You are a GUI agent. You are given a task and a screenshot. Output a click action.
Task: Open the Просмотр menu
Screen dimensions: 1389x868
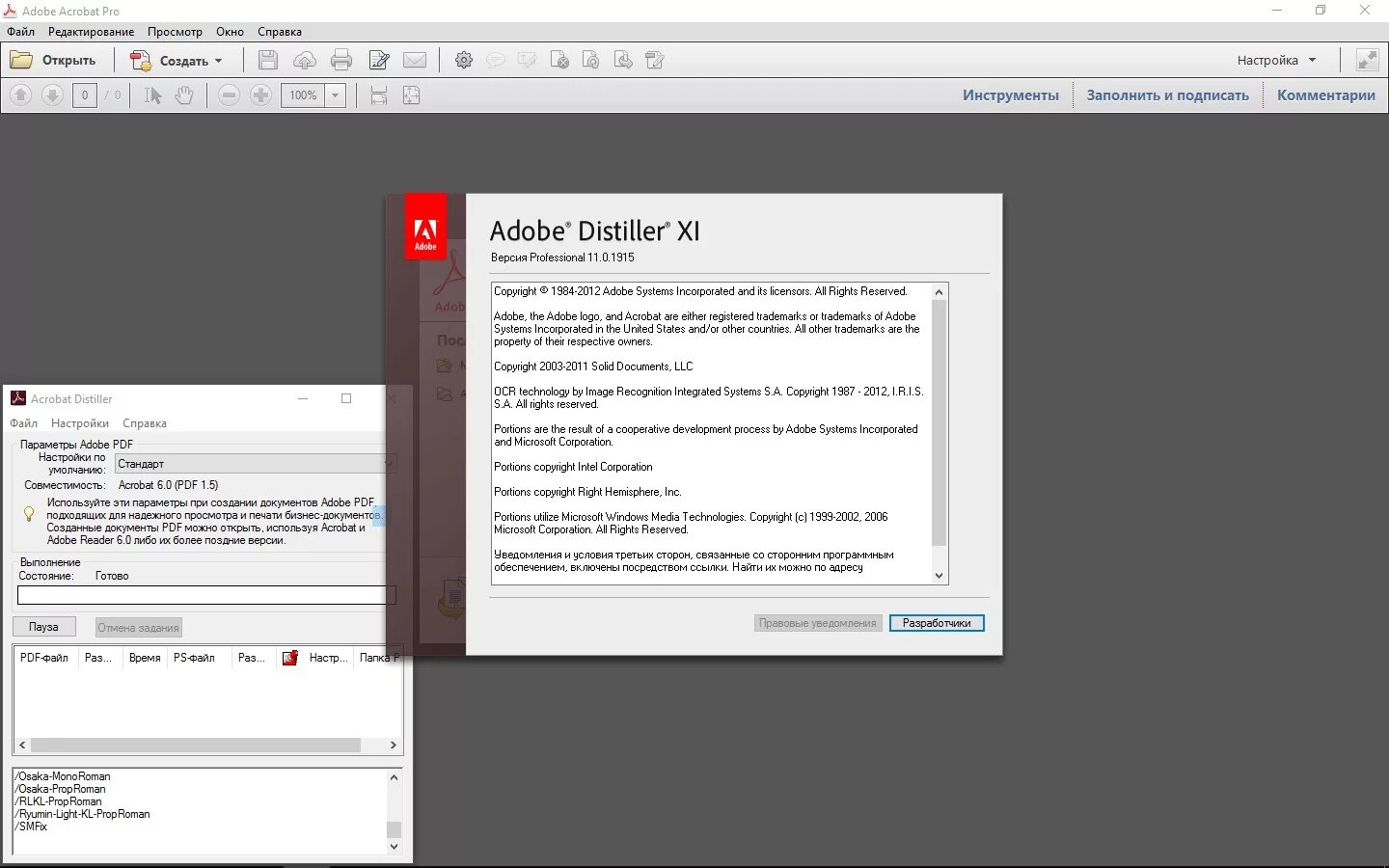(175, 32)
